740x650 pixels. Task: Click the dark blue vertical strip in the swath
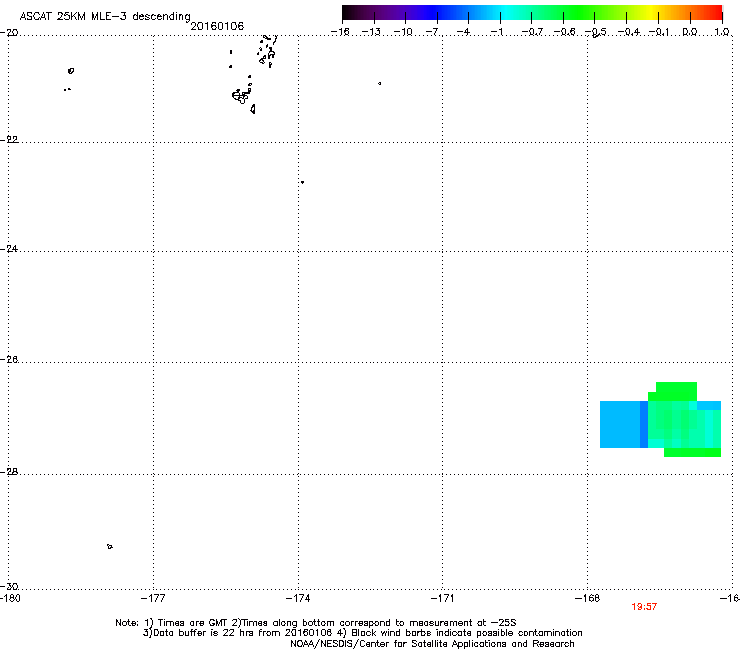pyautogui.click(x=644, y=424)
